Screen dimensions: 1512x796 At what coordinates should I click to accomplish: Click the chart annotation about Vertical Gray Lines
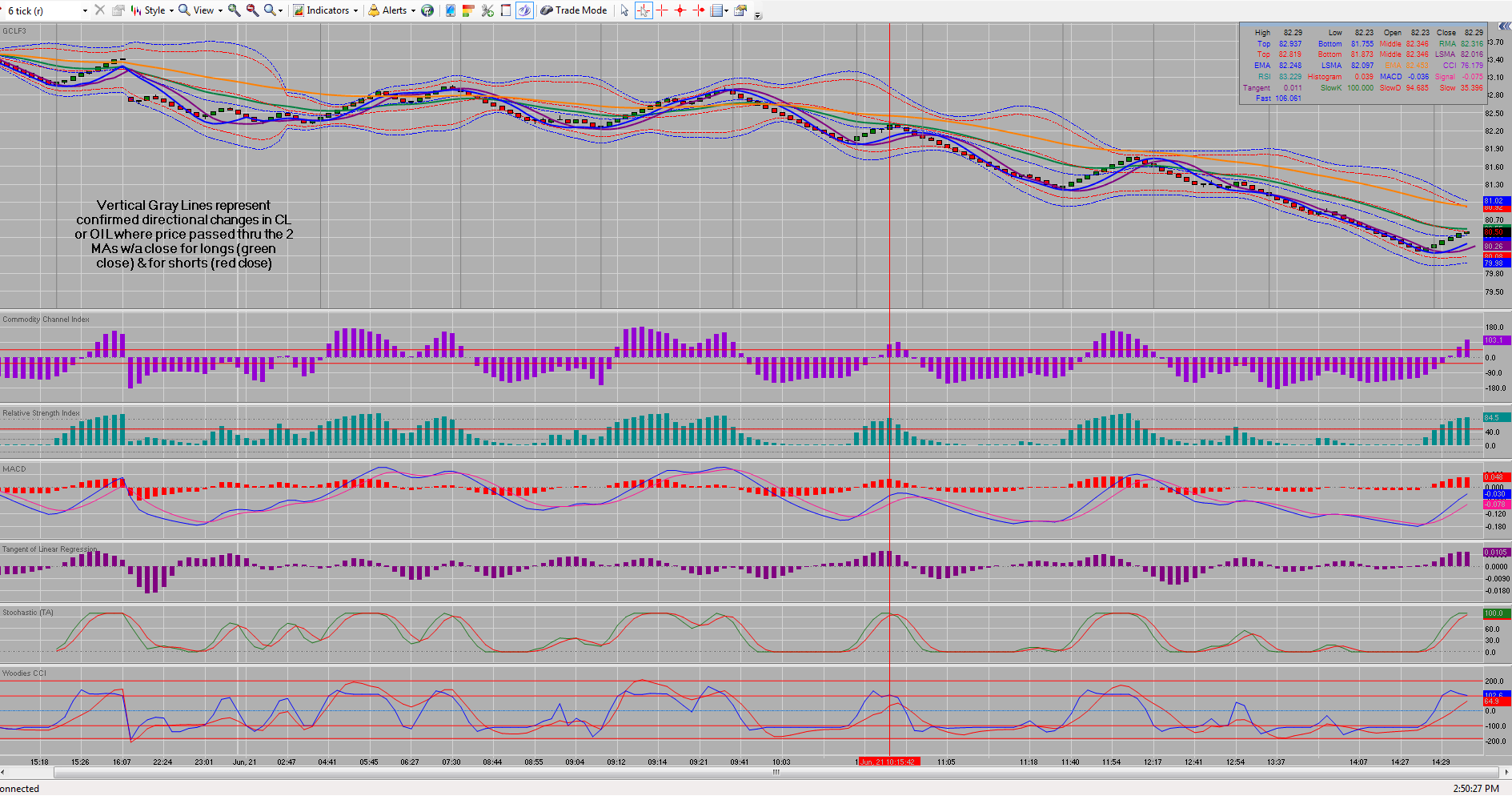pyautogui.click(x=184, y=234)
